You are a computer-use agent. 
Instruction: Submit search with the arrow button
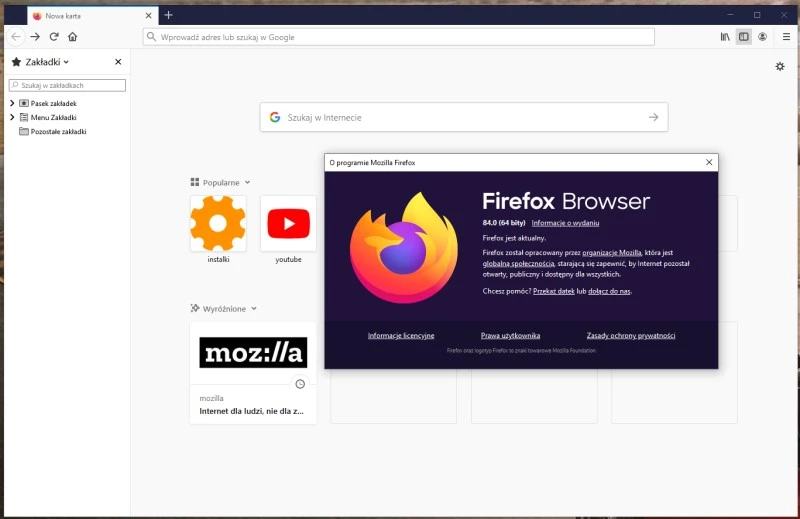pyautogui.click(x=653, y=117)
